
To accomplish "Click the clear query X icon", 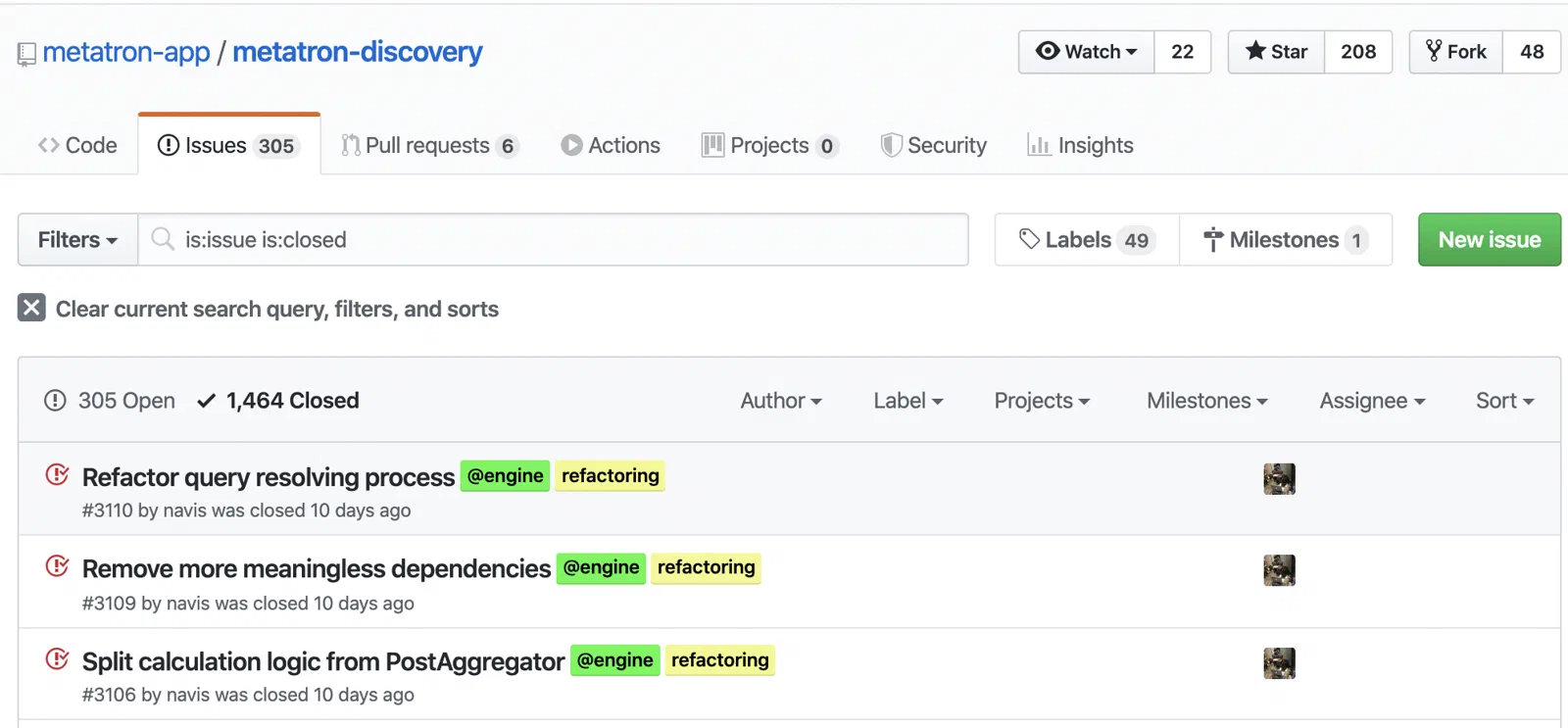I will click(x=31, y=308).
